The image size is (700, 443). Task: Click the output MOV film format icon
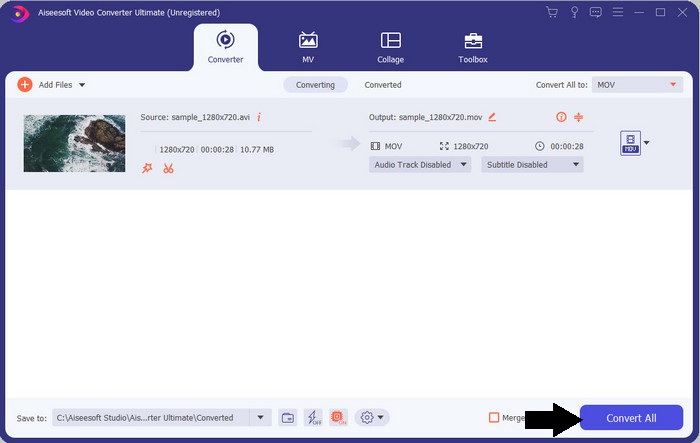click(375, 146)
